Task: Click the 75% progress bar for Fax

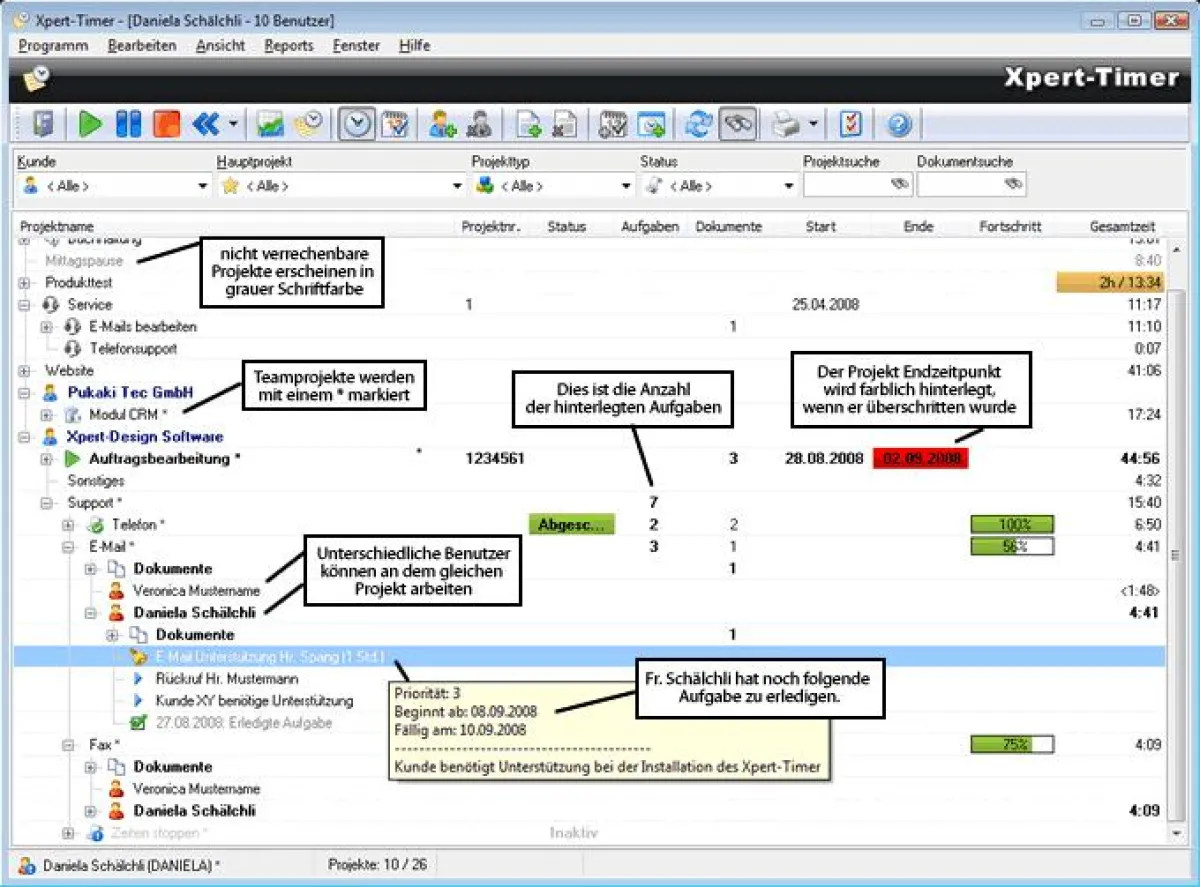Action: point(1011,745)
